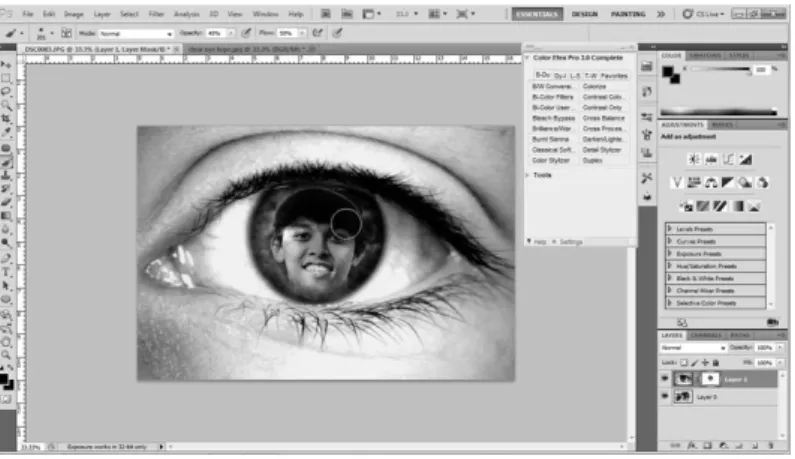Select the Move tool in the toolbox
795x459 pixels.
point(6,64)
